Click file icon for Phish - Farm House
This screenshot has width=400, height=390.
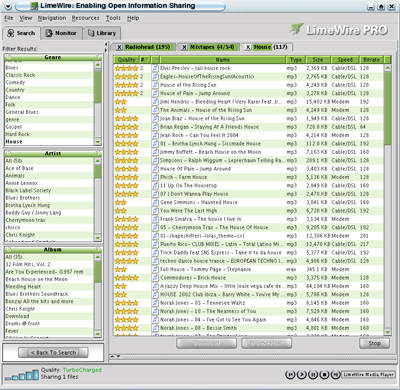(155, 177)
